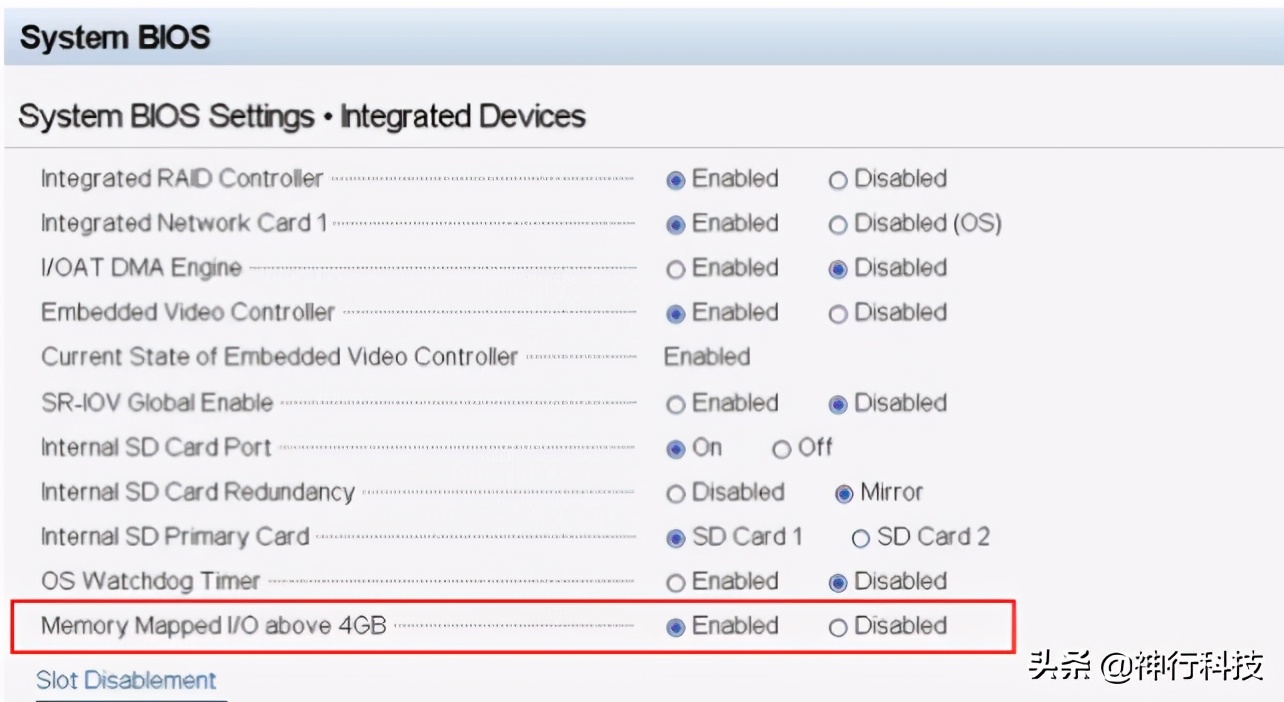Select Enabled for Integrated Network Card 1

[676, 225]
